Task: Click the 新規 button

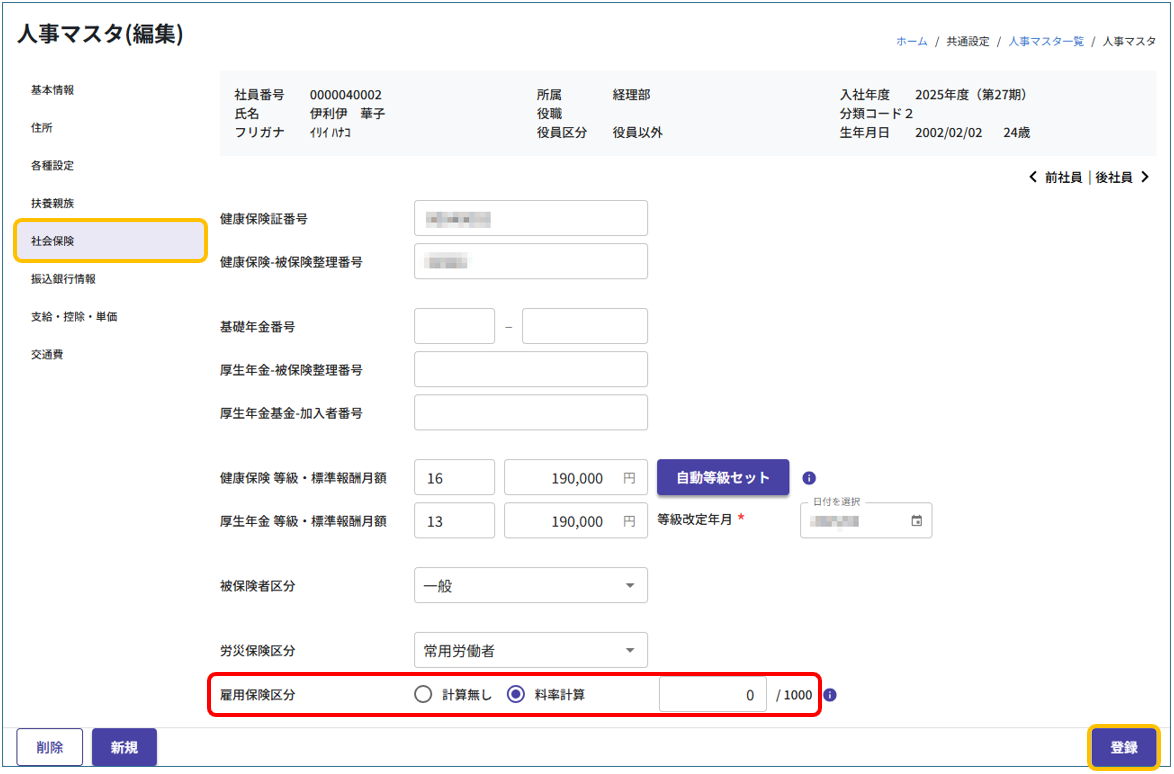Action: pos(124,747)
